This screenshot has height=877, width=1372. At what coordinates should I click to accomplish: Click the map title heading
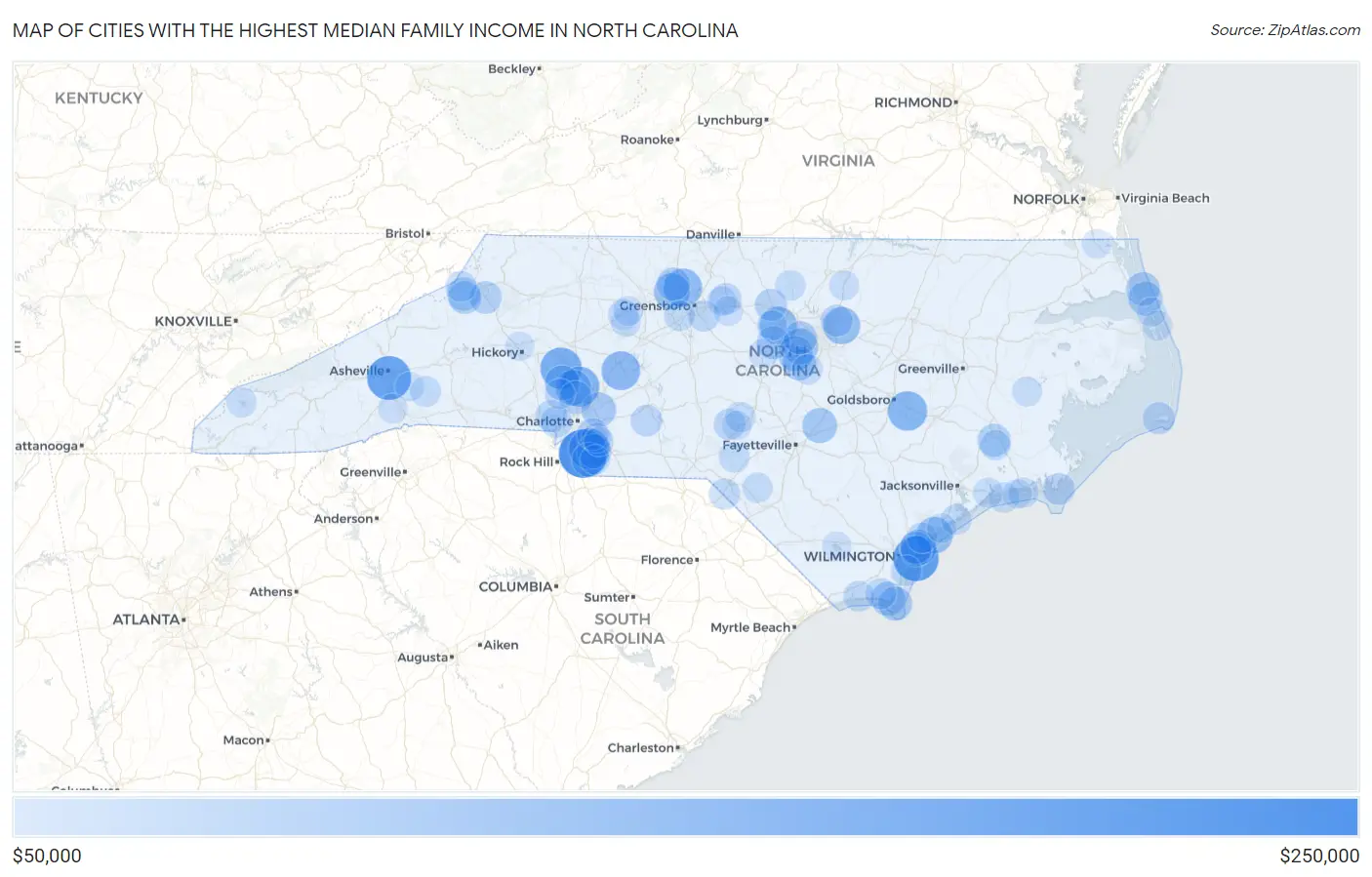coord(376,30)
